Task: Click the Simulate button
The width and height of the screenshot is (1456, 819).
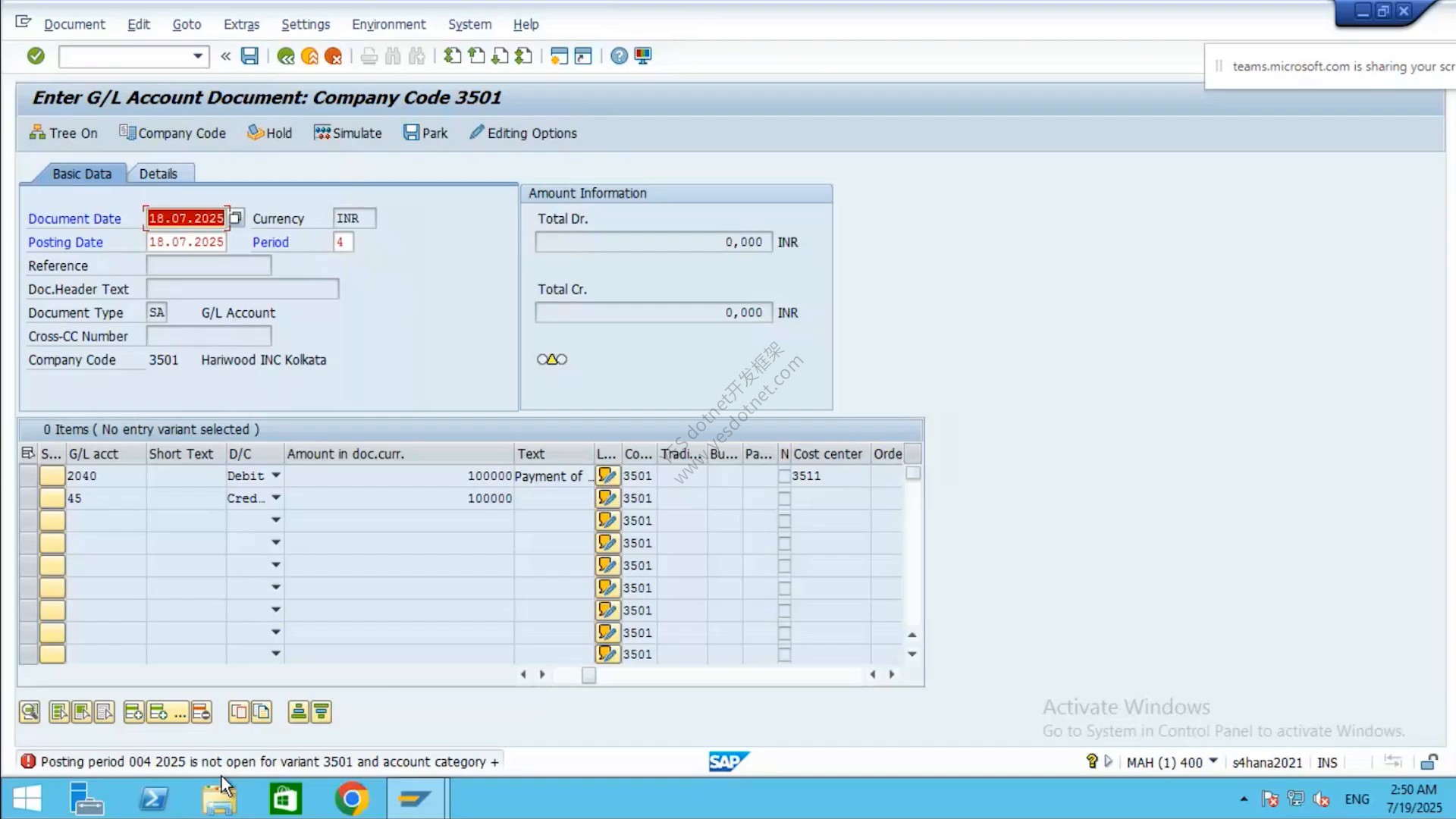Action: tap(348, 133)
